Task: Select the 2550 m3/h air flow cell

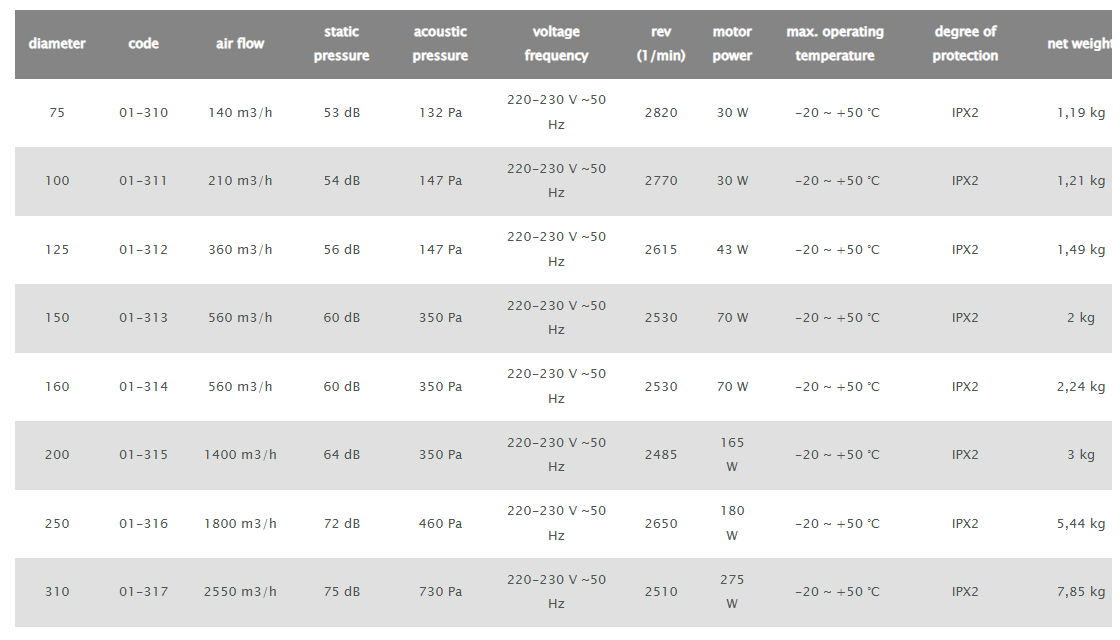Action: point(240,592)
